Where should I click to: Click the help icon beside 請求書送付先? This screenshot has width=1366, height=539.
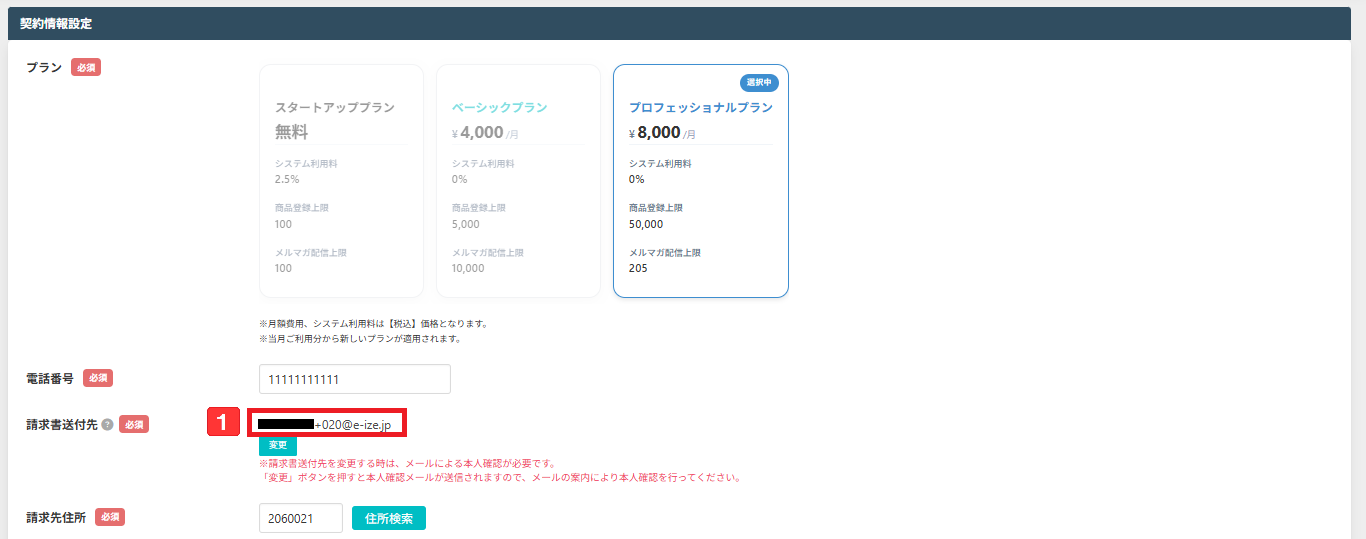coord(107,424)
